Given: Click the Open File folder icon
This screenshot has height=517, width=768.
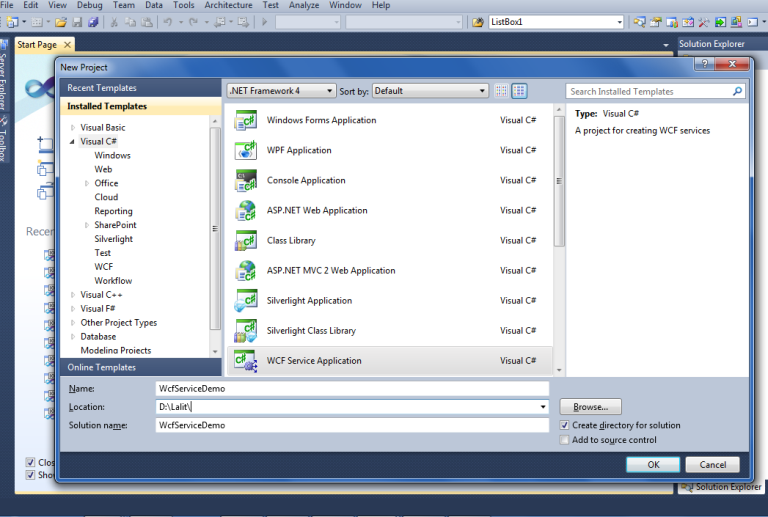Looking at the screenshot, I should tap(61, 22).
